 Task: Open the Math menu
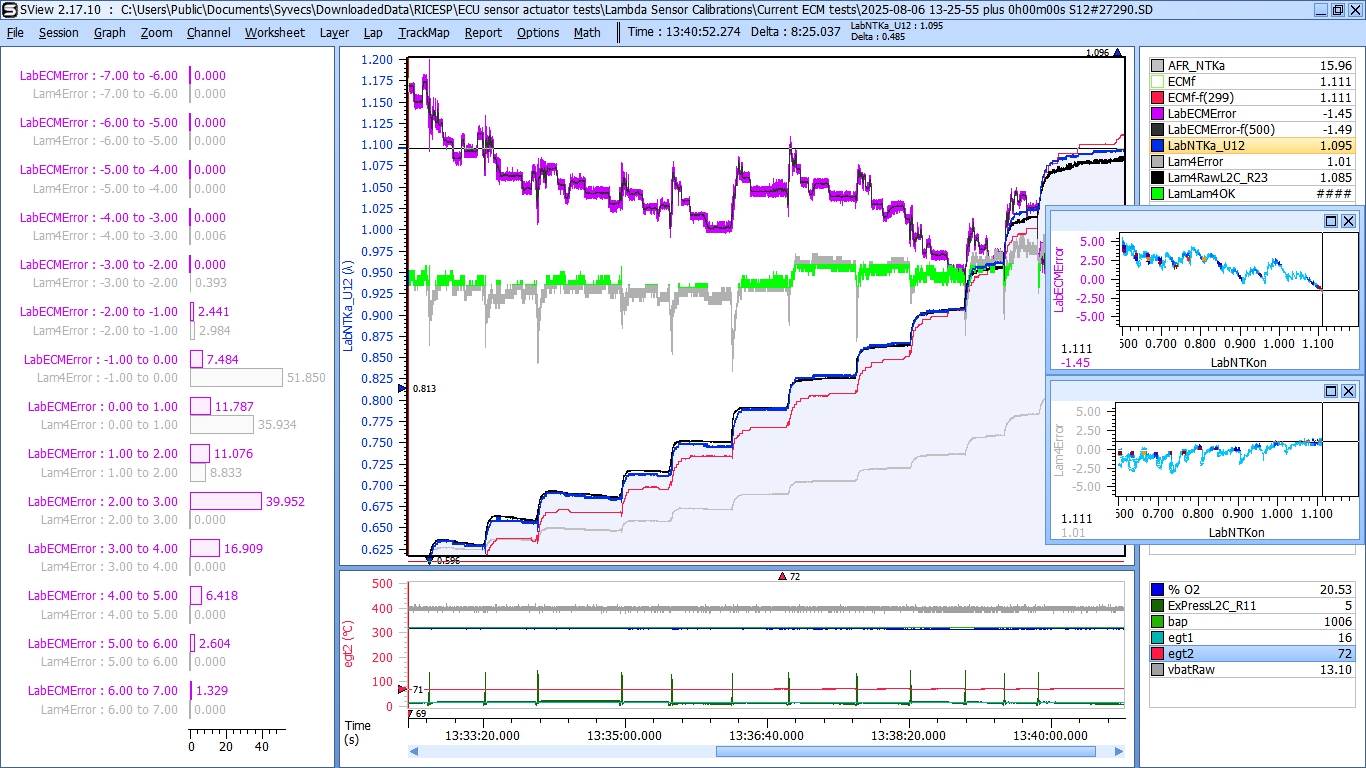587,32
